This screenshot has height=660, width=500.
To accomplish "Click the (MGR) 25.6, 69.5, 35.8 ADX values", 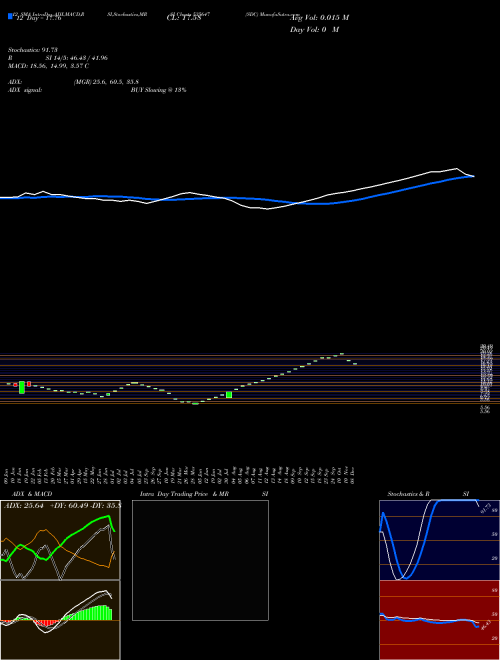I will (106, 82).
